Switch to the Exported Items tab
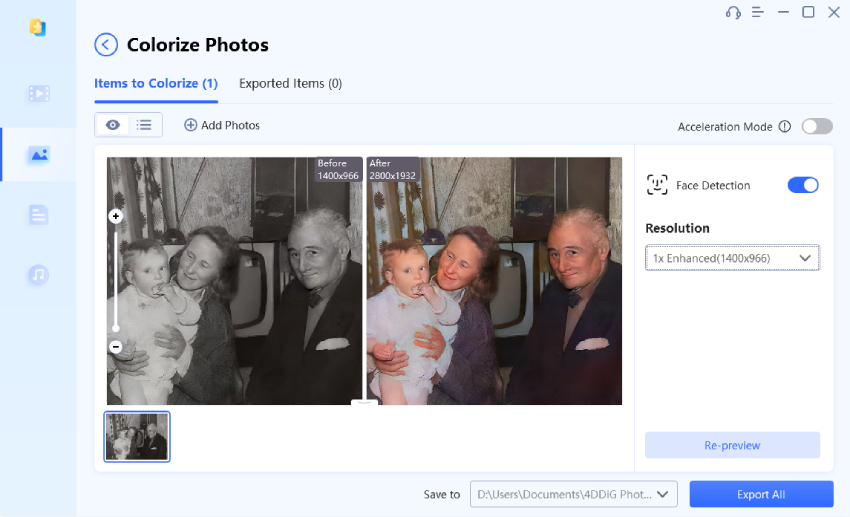This screenshot has width=850, height=517. click(290, 84)
